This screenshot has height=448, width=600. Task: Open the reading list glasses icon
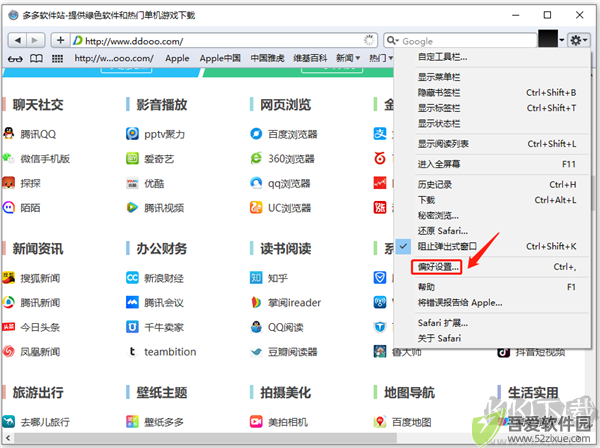tap(15, 59)
